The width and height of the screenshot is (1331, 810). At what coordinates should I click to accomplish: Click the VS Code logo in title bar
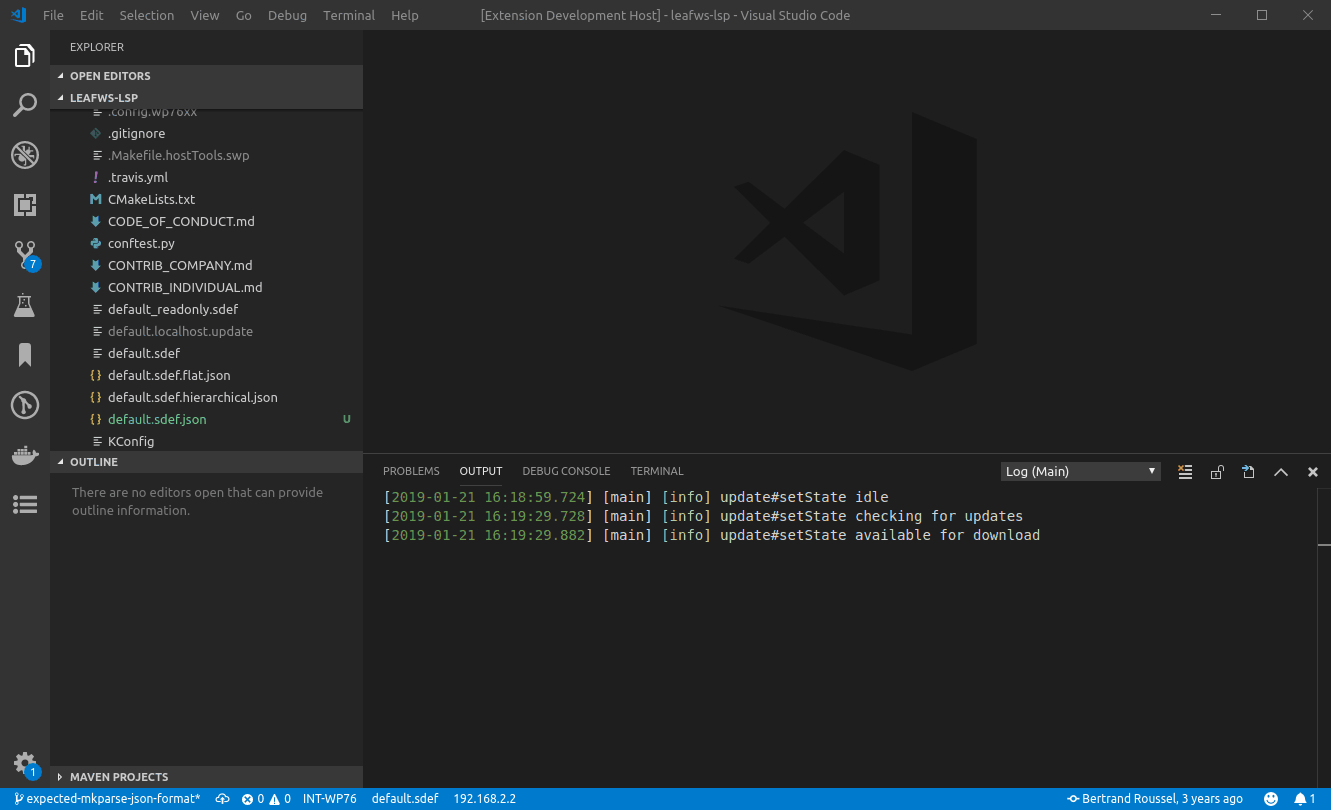click(x=18, y=15)
